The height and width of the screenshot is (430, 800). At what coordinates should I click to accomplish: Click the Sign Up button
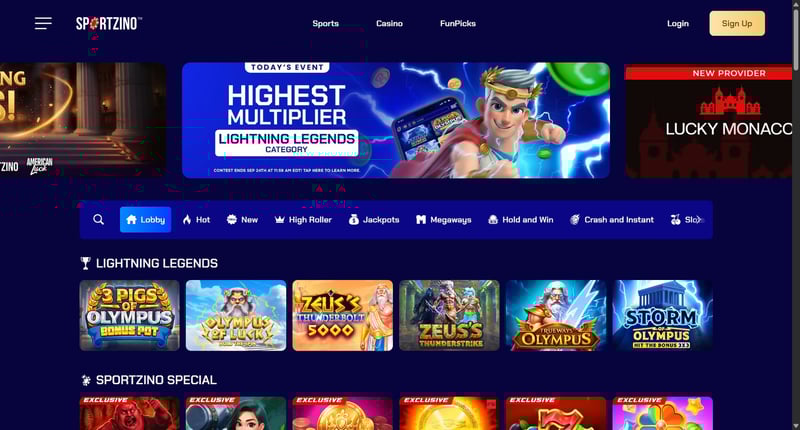coord(737,23)
